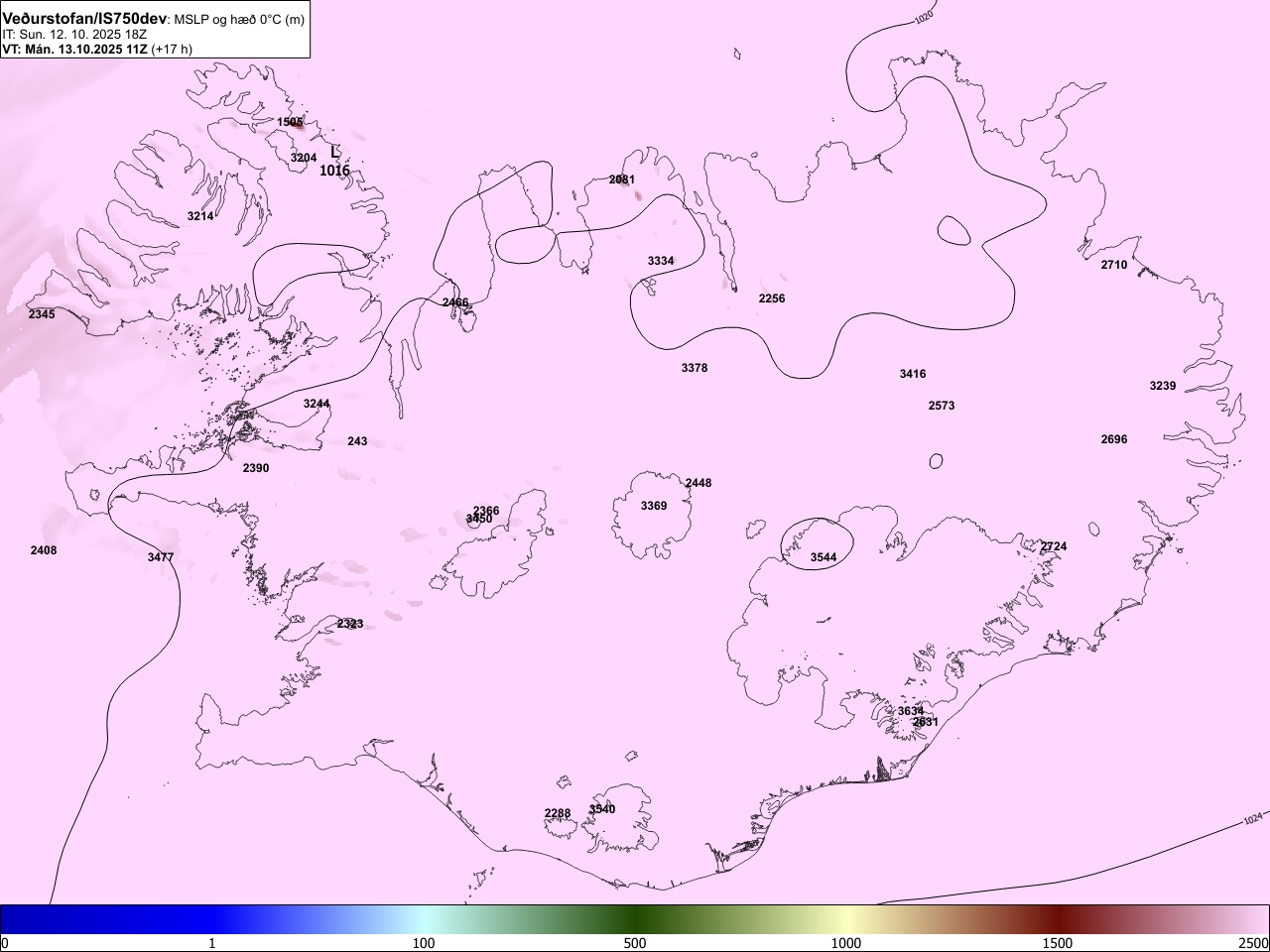Select the IT: Sun. 12. 10. 2025 18Z line
Screen dimensions: 1270x952
[74, 34]
